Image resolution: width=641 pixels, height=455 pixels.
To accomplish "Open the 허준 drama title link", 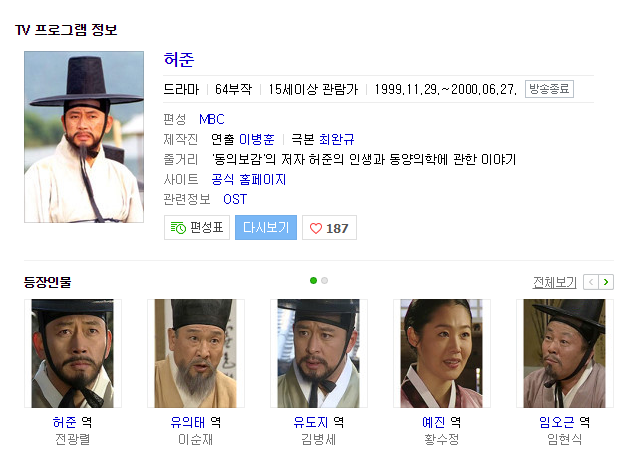I will tap(179, 60).
